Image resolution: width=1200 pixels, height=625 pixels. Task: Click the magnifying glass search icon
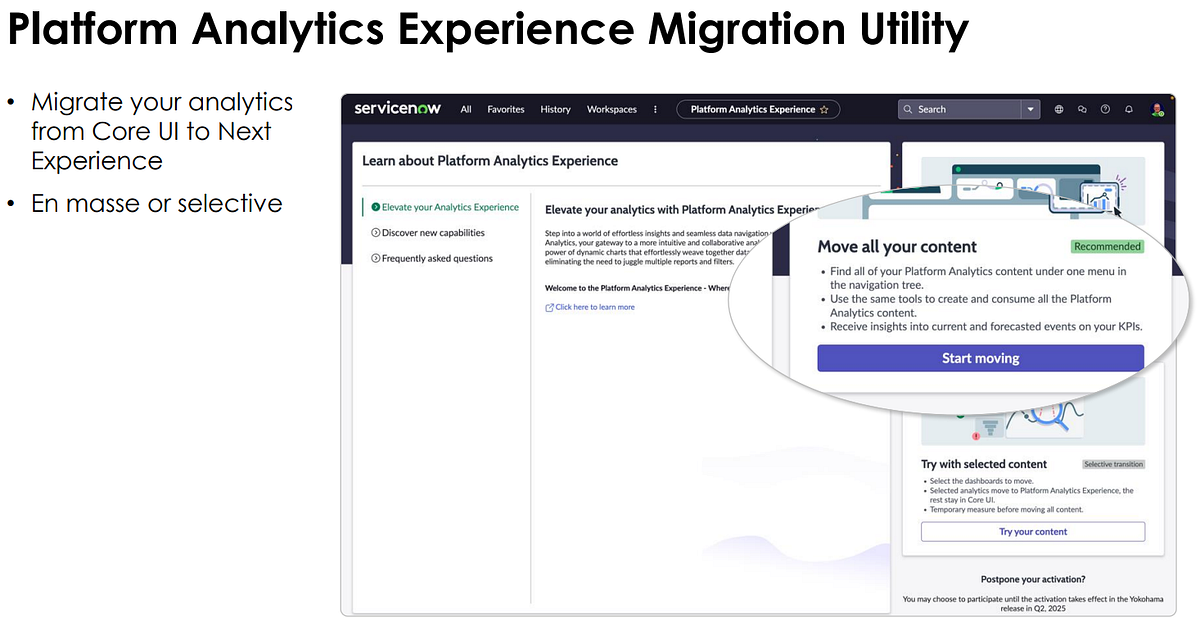point(906,109)
